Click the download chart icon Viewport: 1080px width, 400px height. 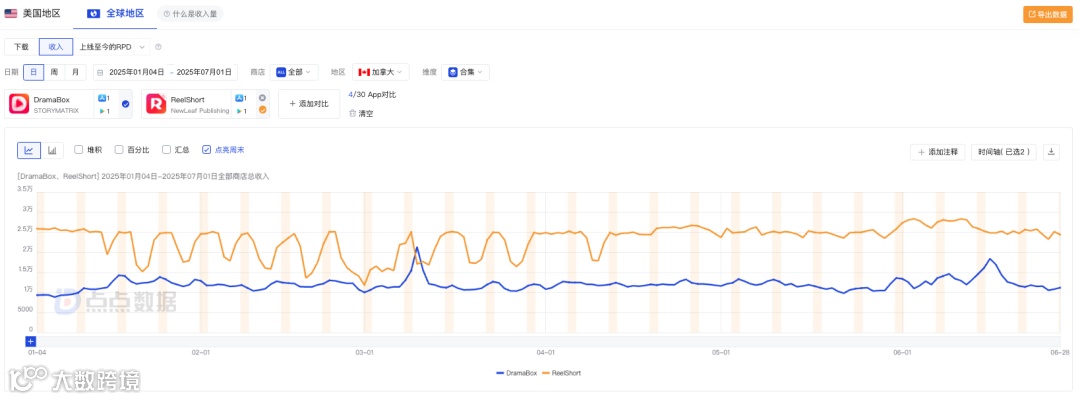pyautogui.click(x=1051, y=152)
